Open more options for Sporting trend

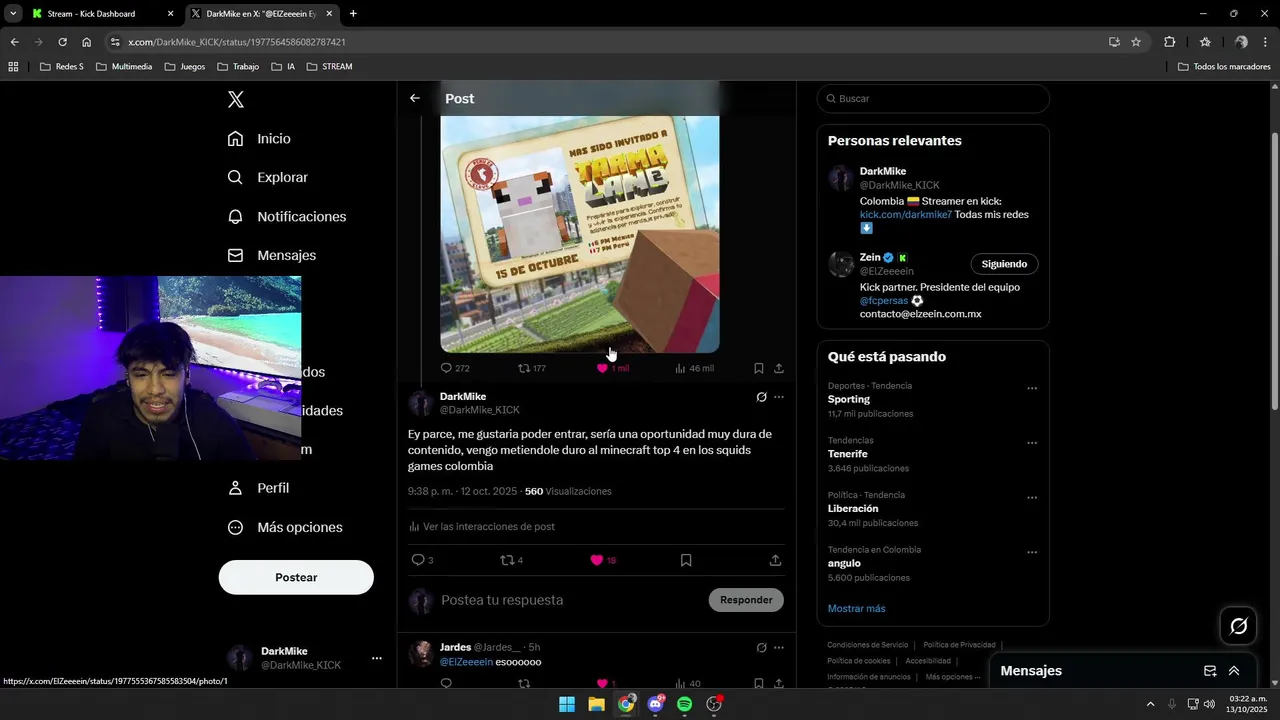pos(1032,389)
